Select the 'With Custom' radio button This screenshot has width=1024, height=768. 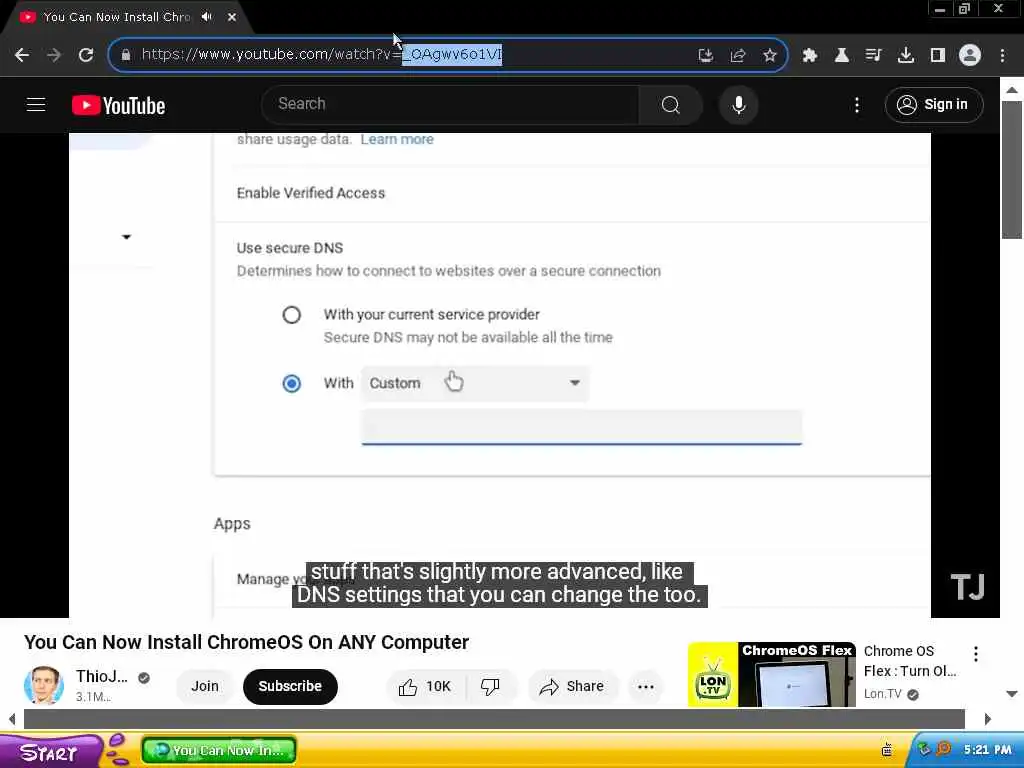[x=291, y=383]
